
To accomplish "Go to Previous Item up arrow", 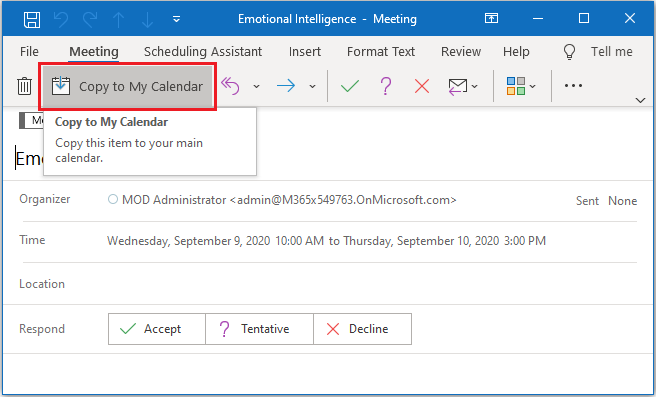I will (119, 19).
